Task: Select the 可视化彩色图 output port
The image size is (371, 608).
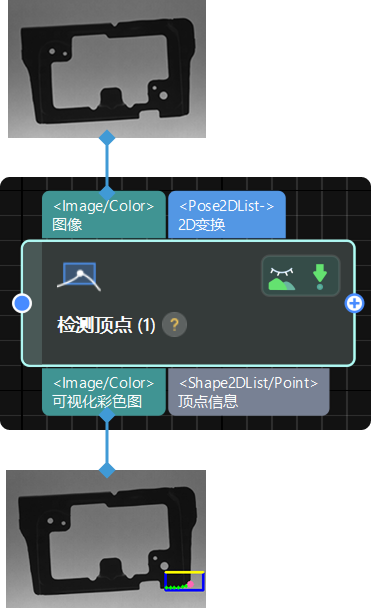Action: click(104, 392)
